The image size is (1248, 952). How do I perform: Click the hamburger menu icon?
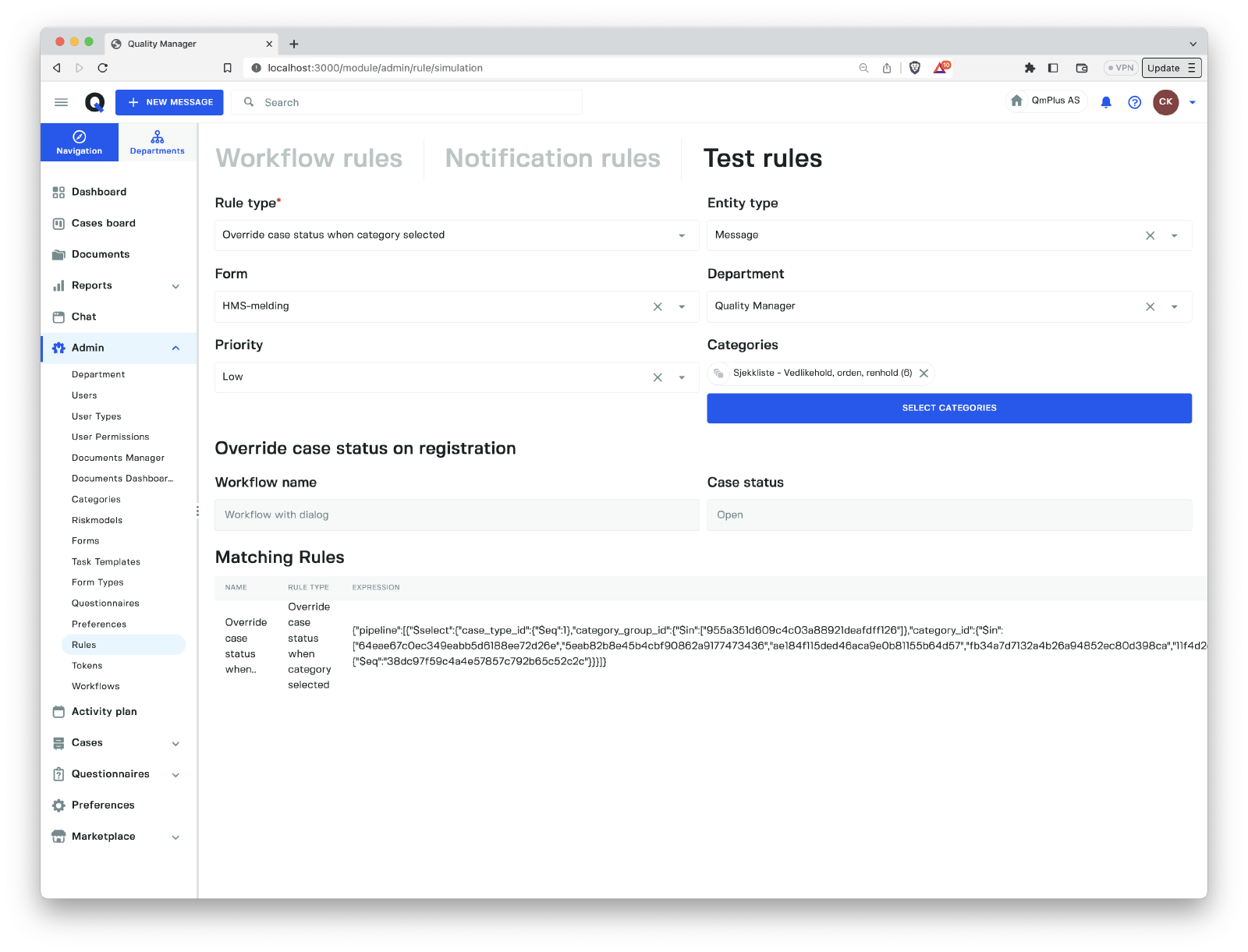61,102
